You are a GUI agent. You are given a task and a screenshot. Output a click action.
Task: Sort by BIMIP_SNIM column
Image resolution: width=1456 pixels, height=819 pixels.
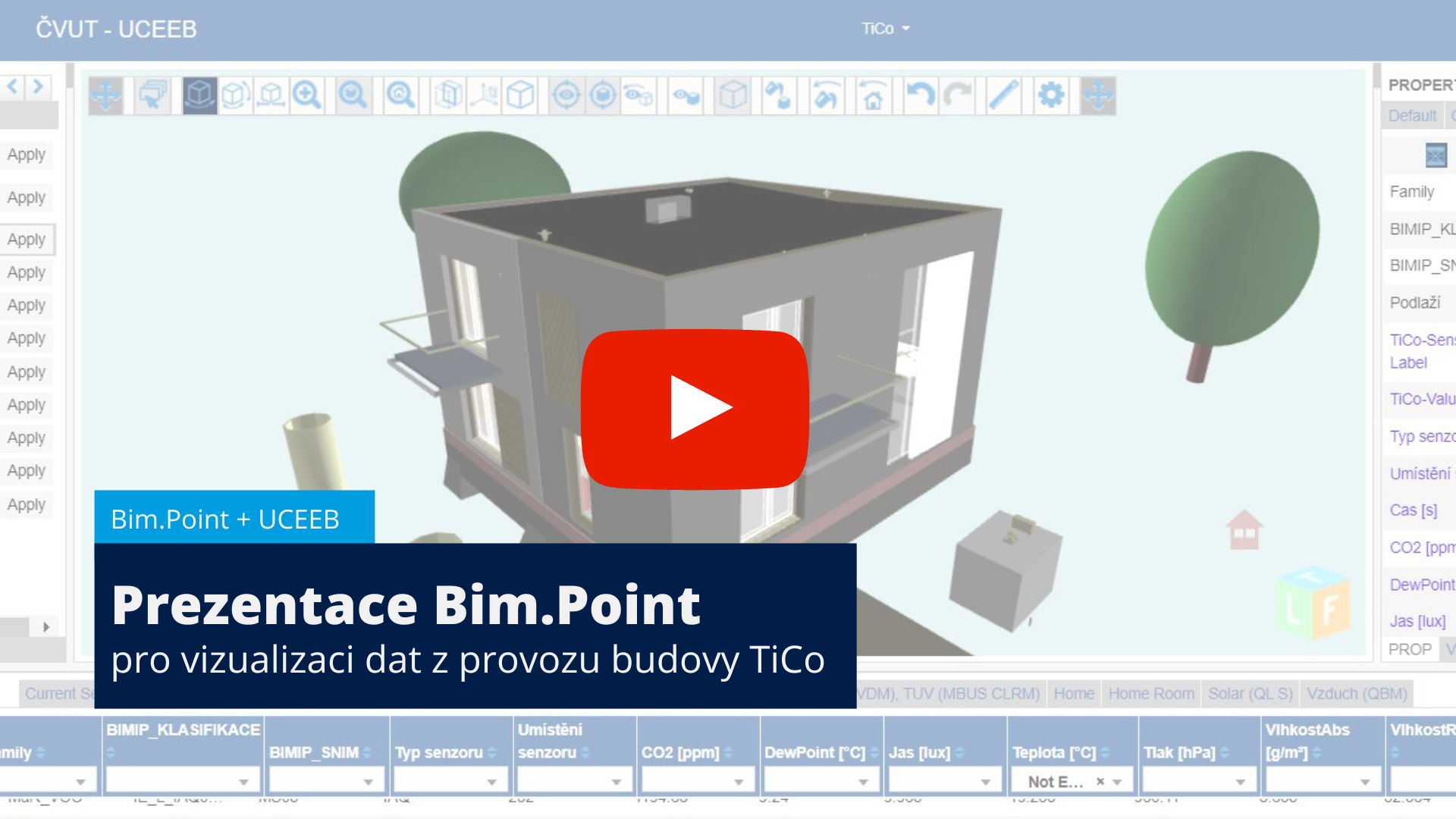[368, 752]
